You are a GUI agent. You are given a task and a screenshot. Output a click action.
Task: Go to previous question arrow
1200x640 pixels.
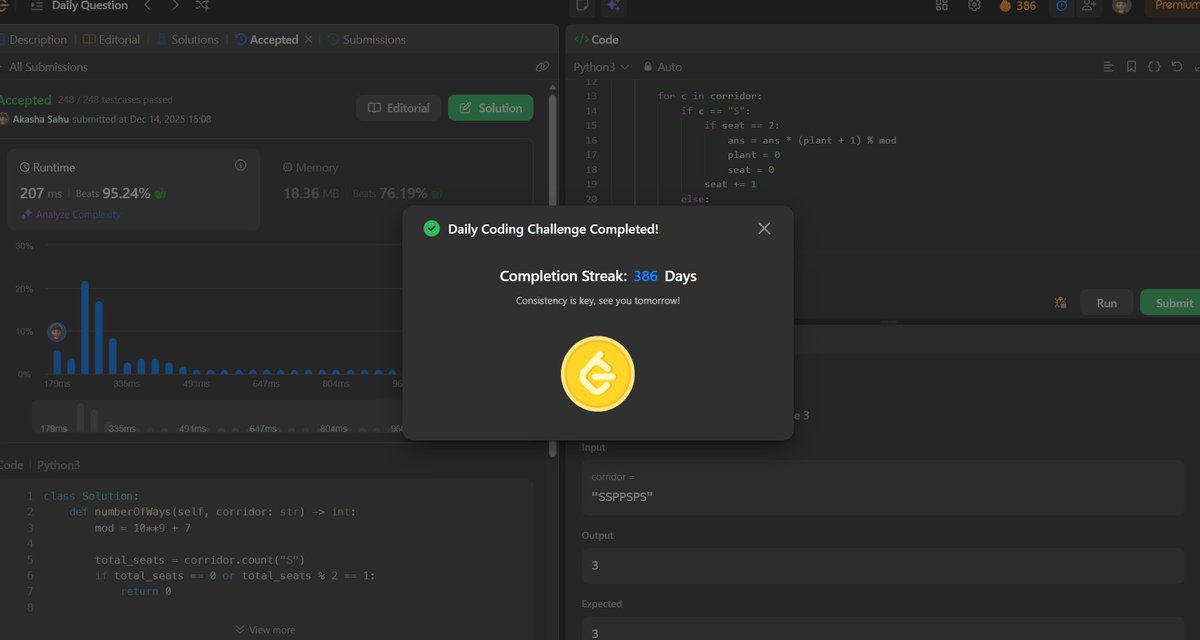click(148, 6)
